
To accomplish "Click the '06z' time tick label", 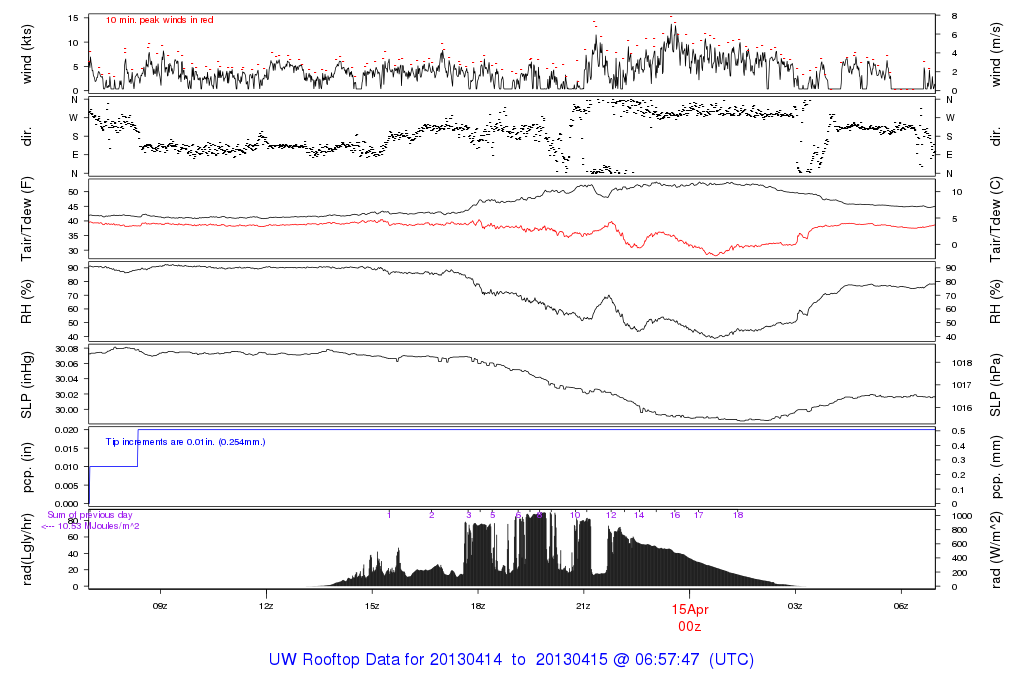I will coord(901,607).
